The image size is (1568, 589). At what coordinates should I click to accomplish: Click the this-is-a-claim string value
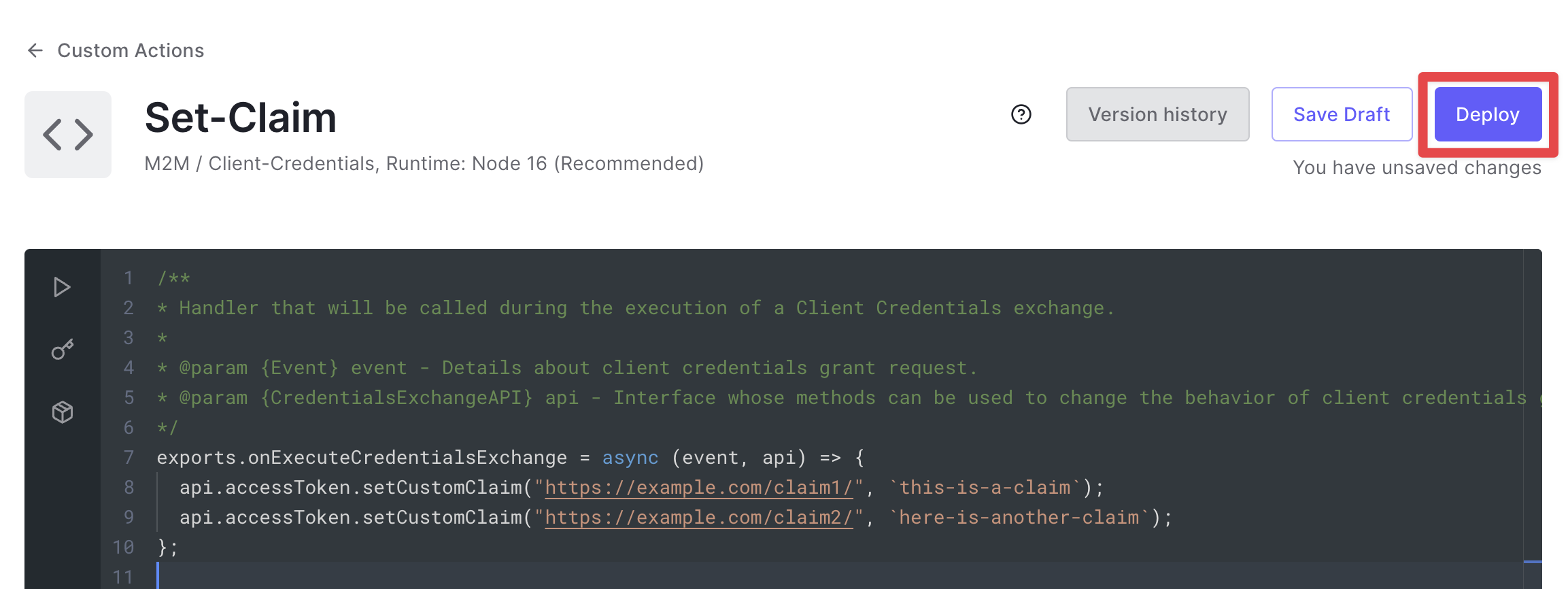coord(985,488)
